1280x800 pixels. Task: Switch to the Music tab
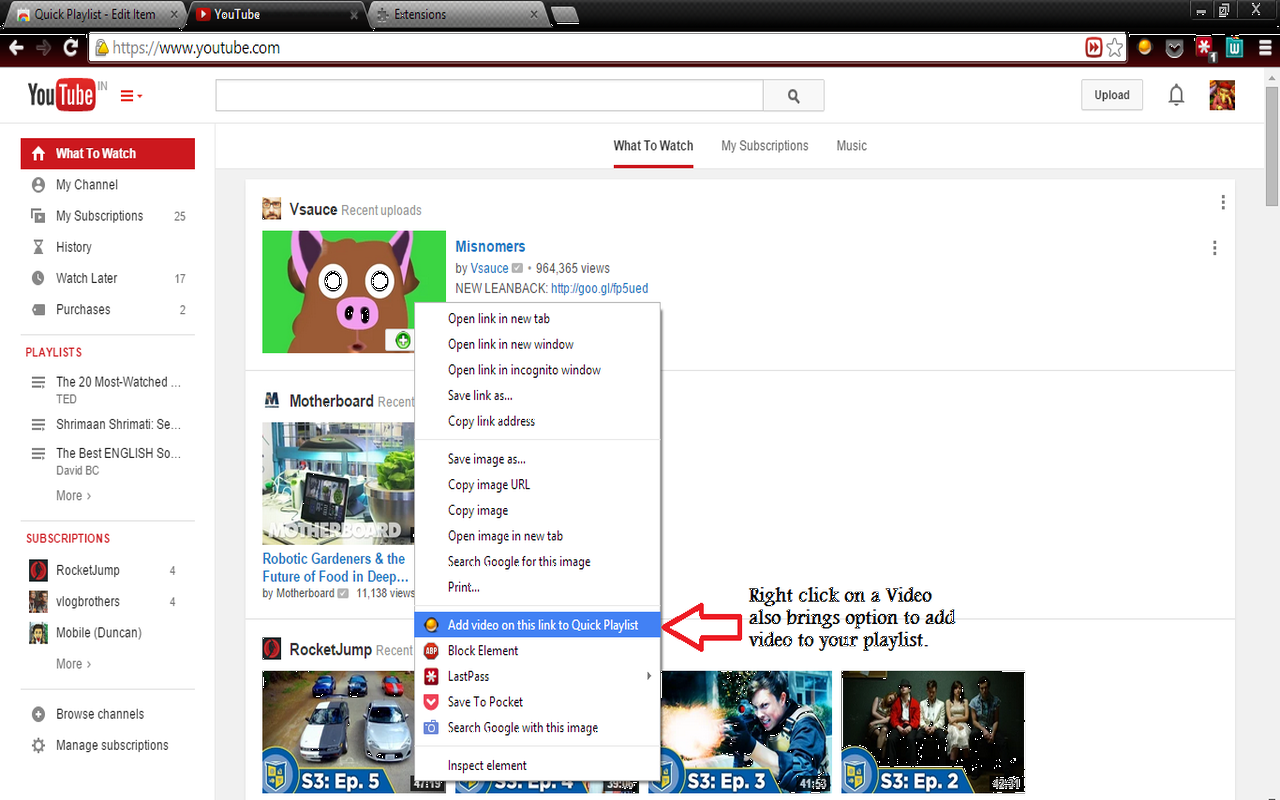pyautogui.click(x=852, y=146)
